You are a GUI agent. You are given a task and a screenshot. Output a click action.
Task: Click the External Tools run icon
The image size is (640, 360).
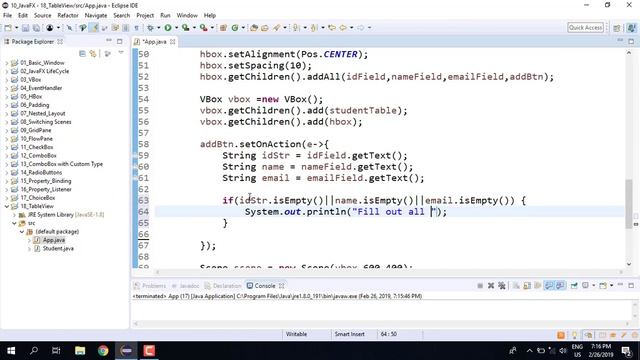203,28
